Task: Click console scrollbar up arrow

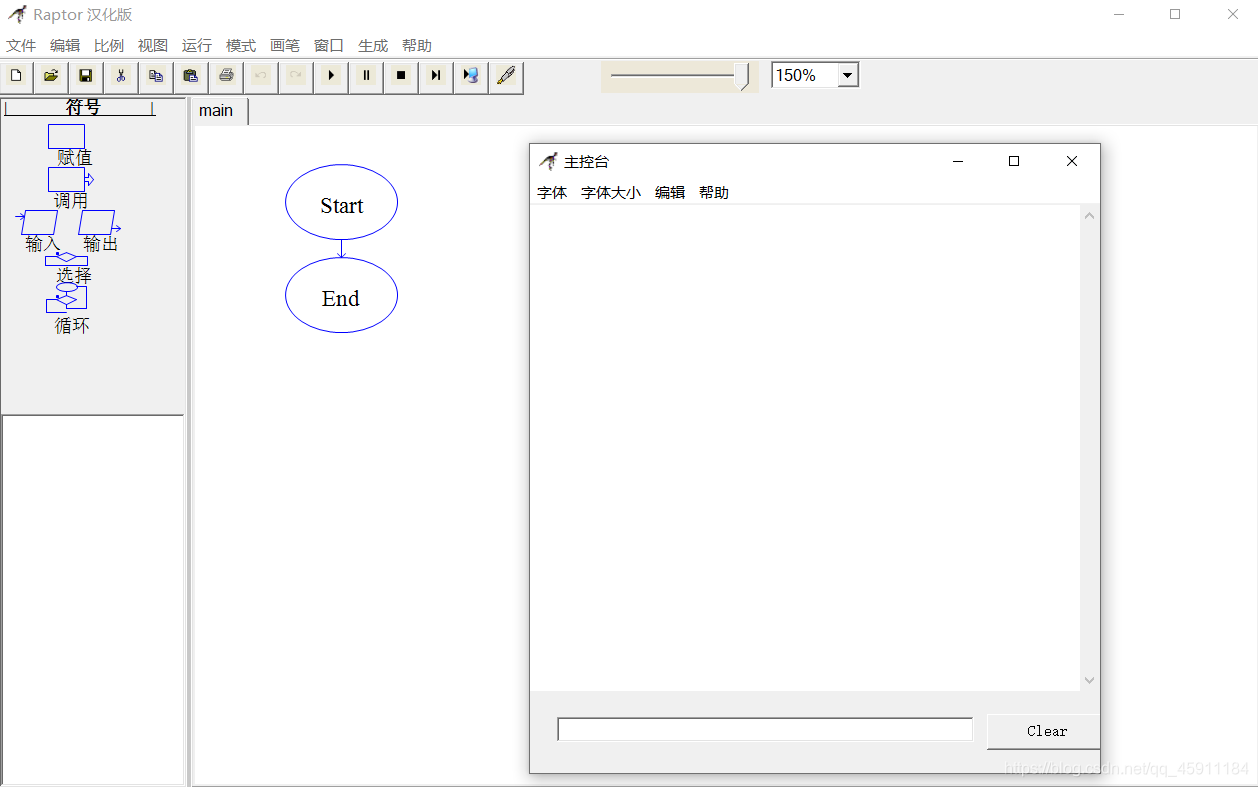Action: (1089, 215)
